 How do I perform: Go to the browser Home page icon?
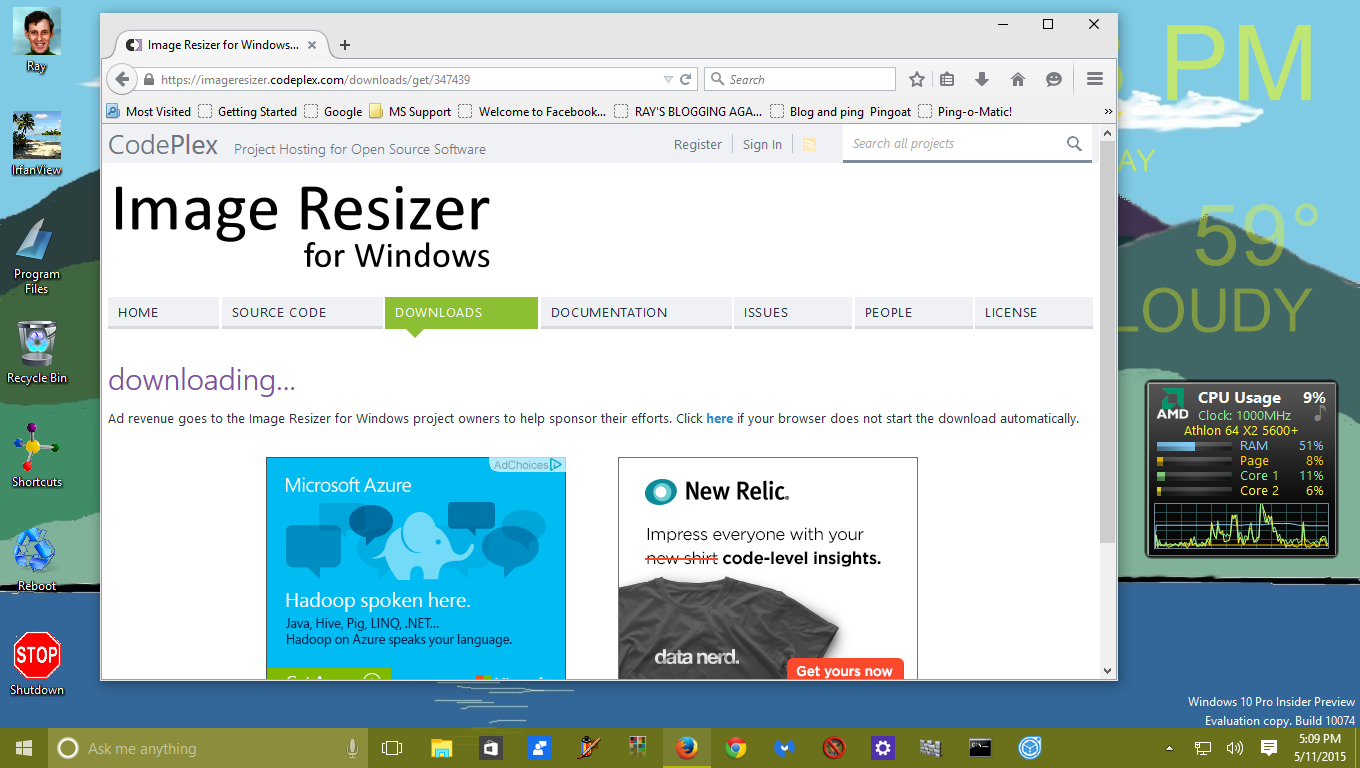1017,78
